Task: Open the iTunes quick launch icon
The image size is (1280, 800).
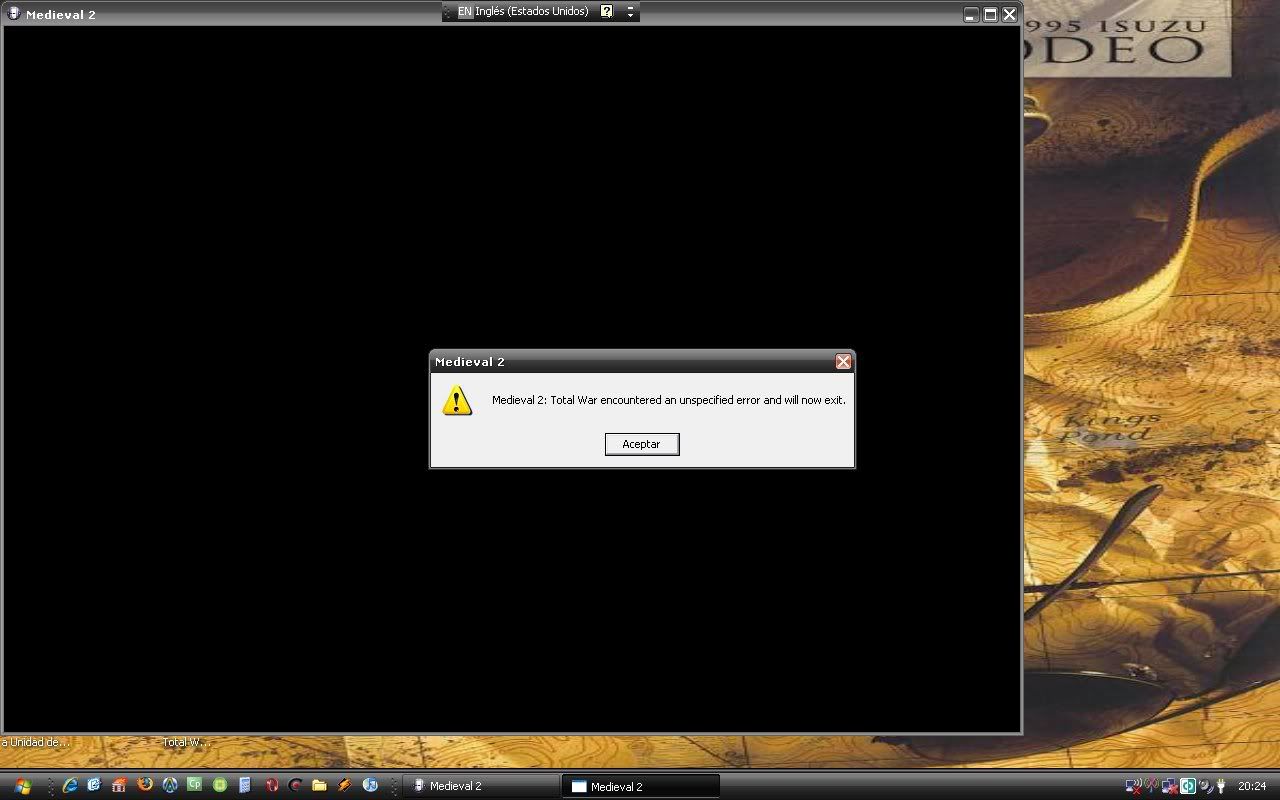Action: point(370,786)
